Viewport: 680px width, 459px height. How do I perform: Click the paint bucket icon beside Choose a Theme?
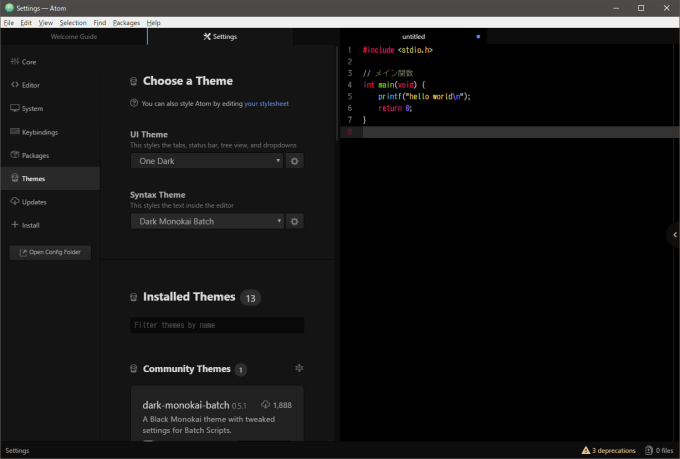click(134, 81)
